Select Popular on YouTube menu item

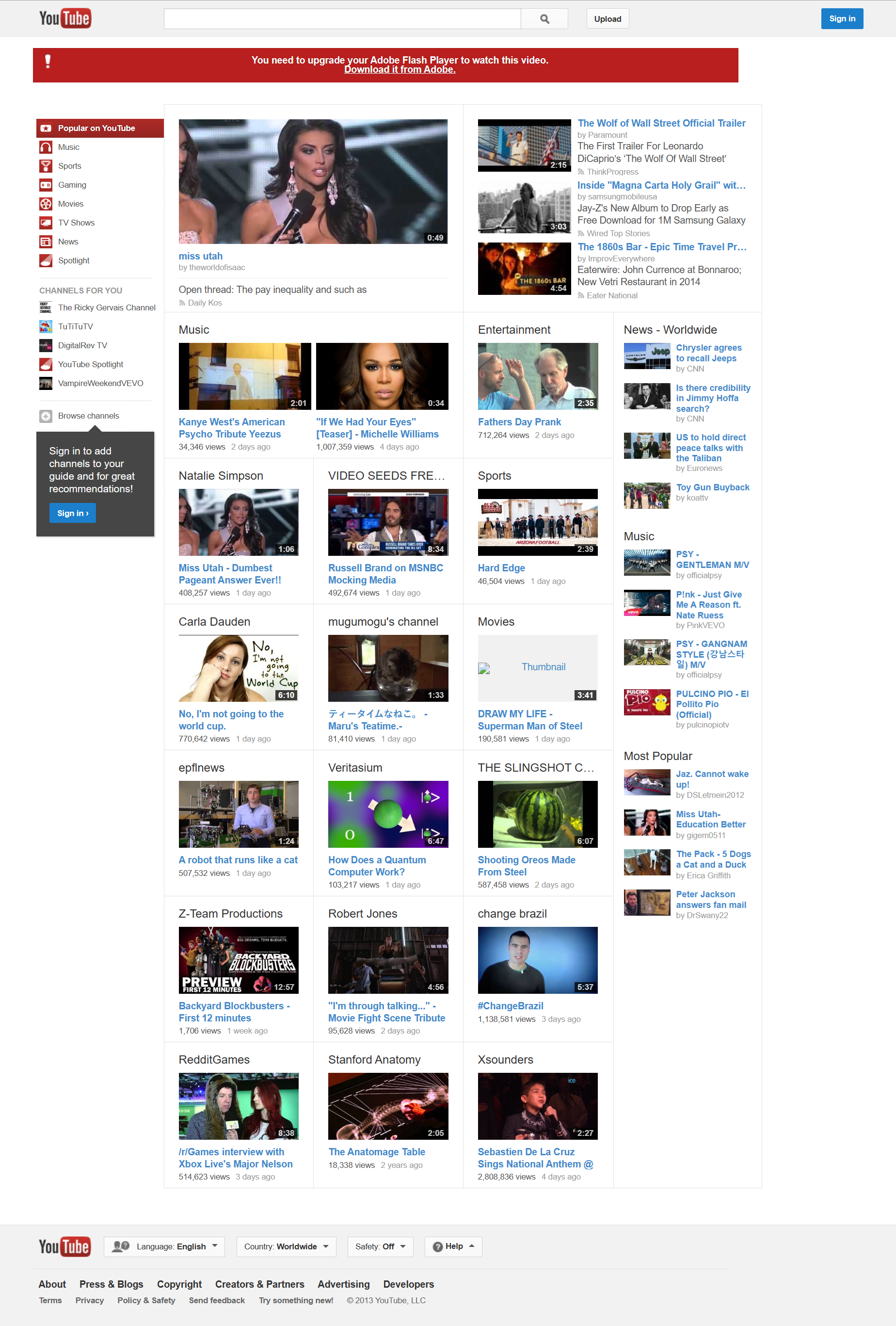coord(100,129)
